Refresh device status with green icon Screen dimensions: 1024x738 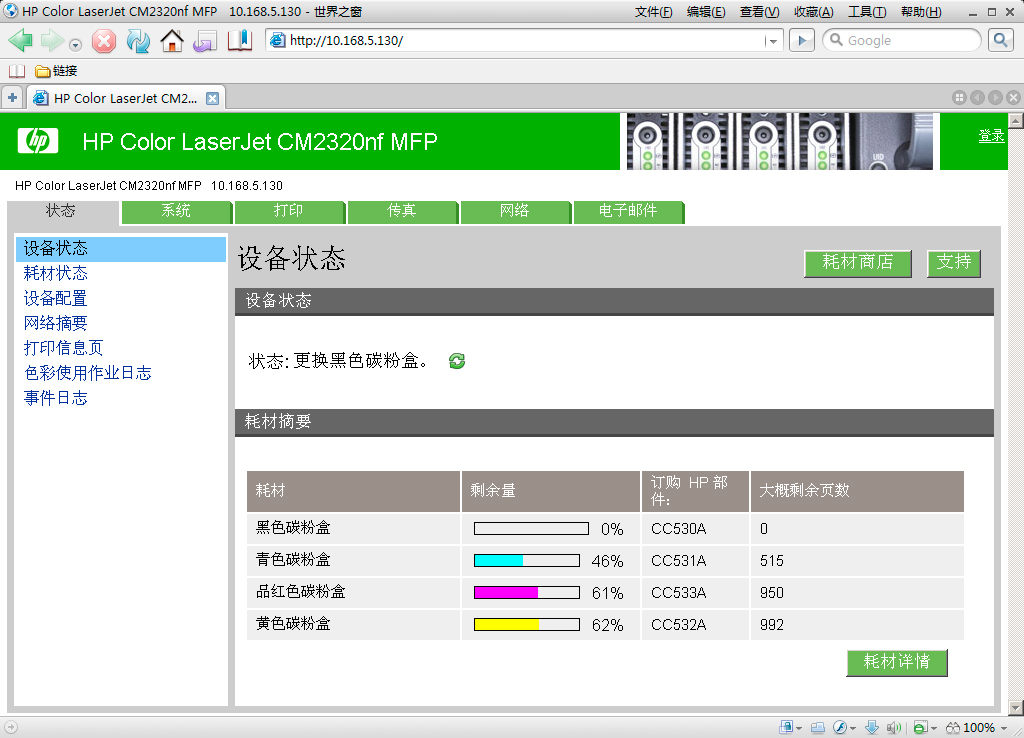(457, 361)
